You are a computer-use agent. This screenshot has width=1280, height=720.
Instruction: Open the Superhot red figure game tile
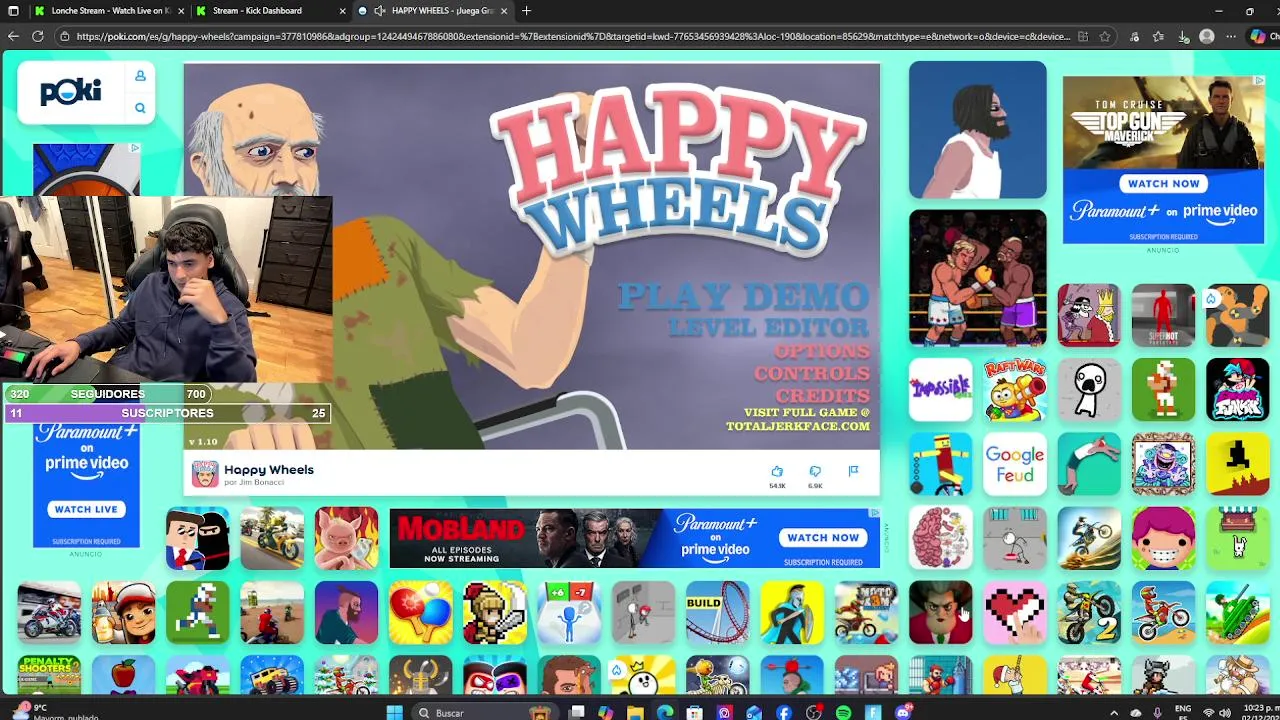(1163, 316)
